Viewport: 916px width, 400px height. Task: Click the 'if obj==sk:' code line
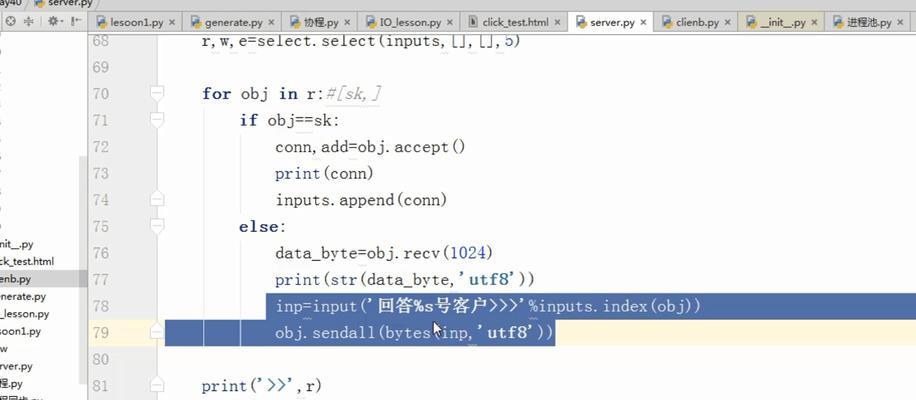(289, 120)
